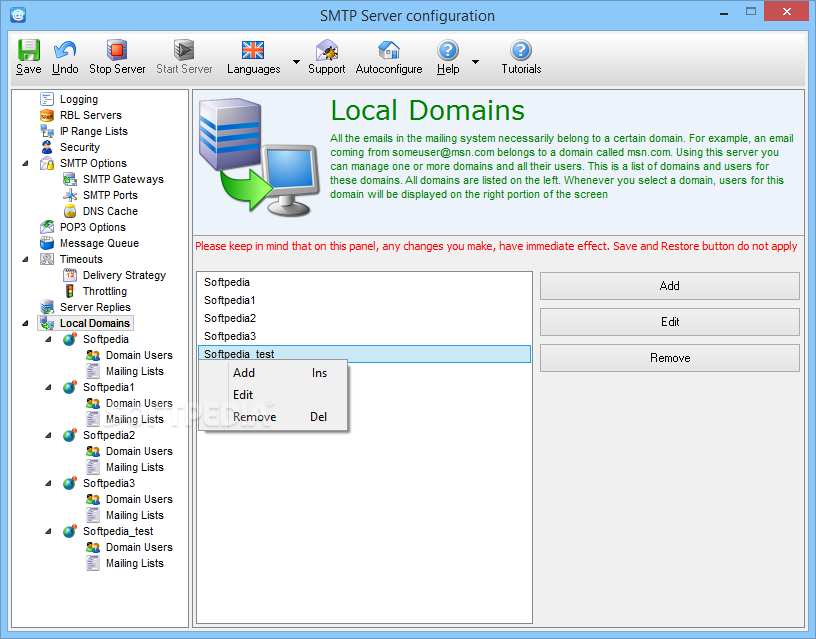The height and width of the screenshot is (639, 816).
Task: Select Softpedia in the domains list
Action: click(364, 282)
